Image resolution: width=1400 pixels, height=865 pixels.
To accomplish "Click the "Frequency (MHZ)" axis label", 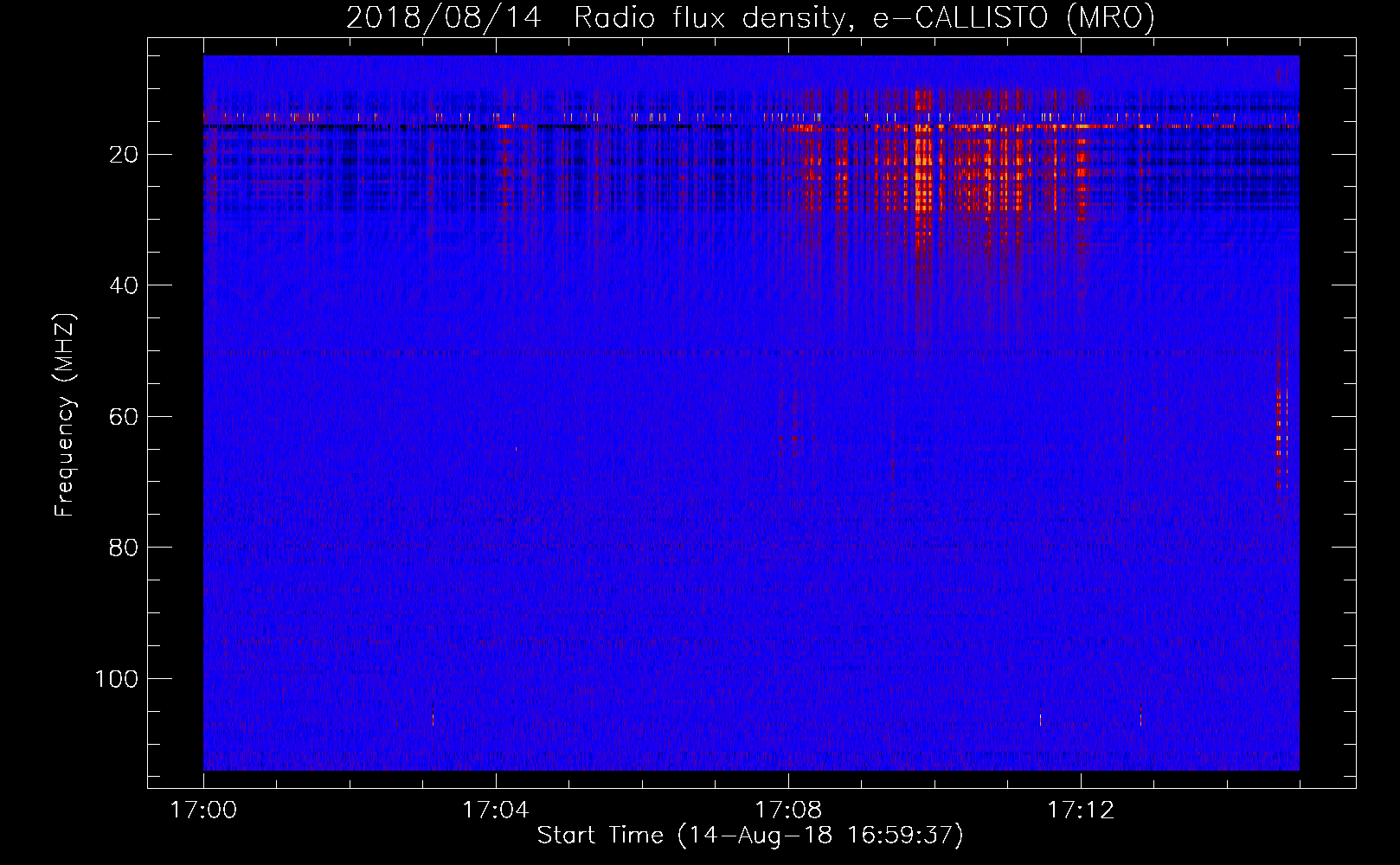I will point(65,415).
